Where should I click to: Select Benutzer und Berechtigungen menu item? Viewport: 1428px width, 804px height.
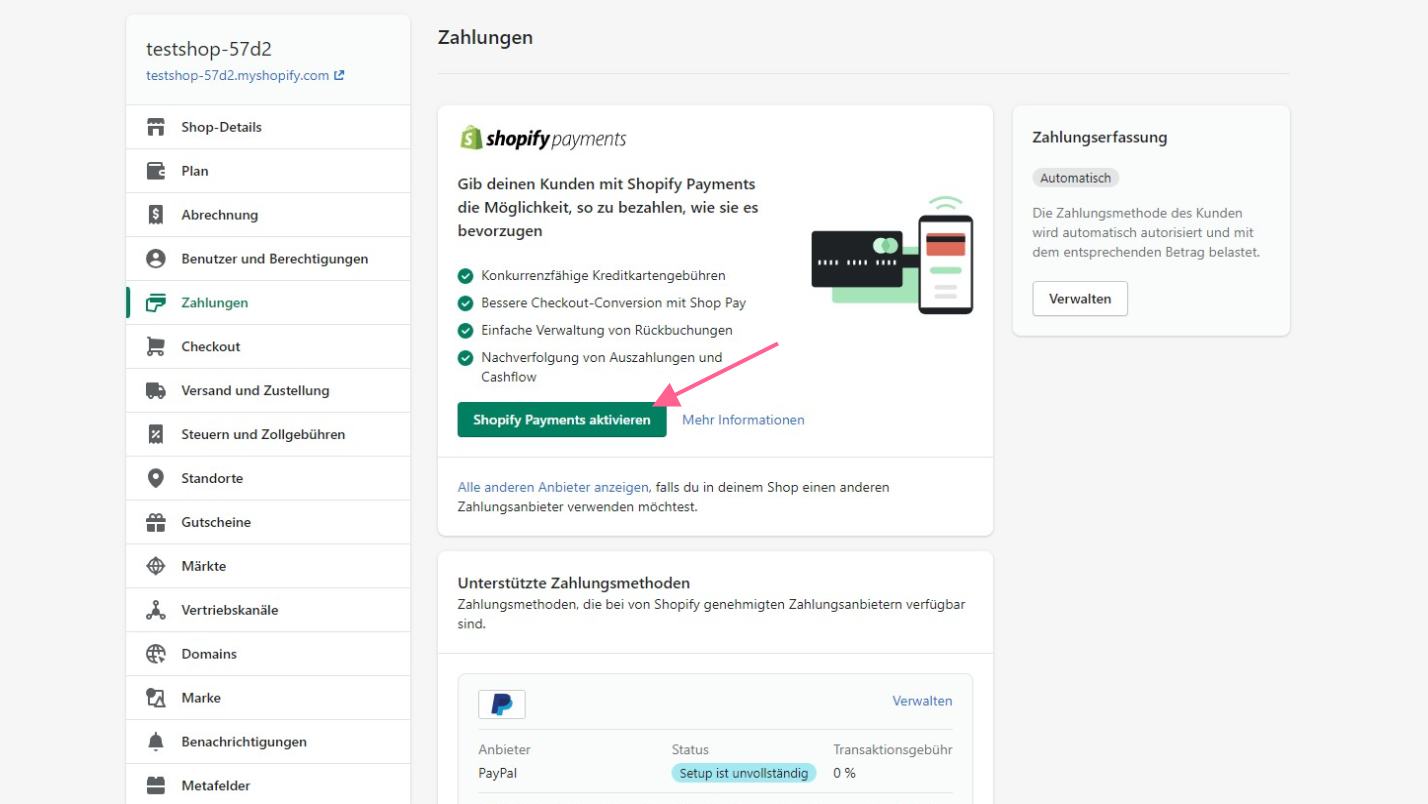tap(268, 259)
